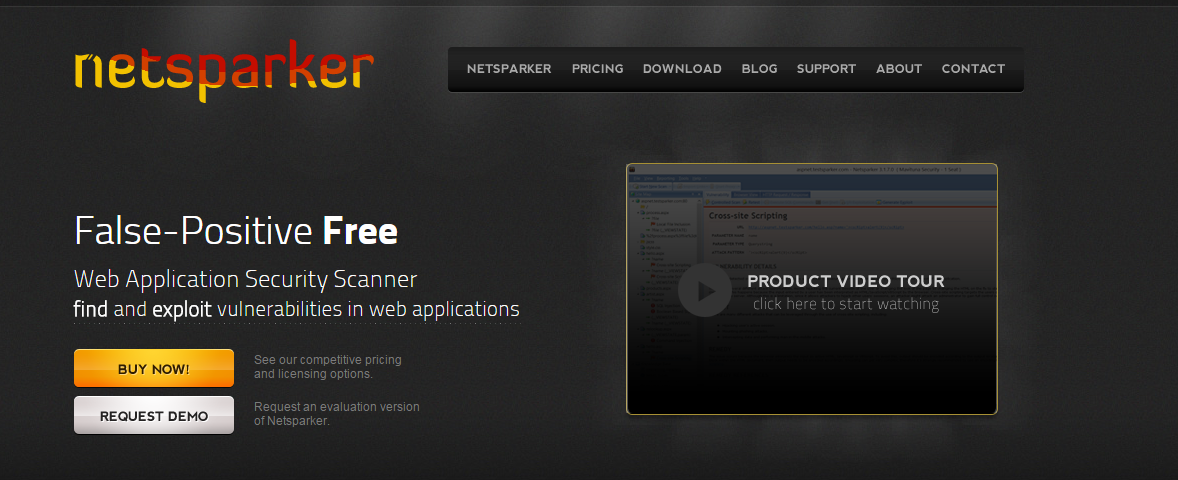Viewport: 1178px width, 480px height.
Task: Click the PRODUCT VIDEO TOUR title
Action: tap(845, 282)
